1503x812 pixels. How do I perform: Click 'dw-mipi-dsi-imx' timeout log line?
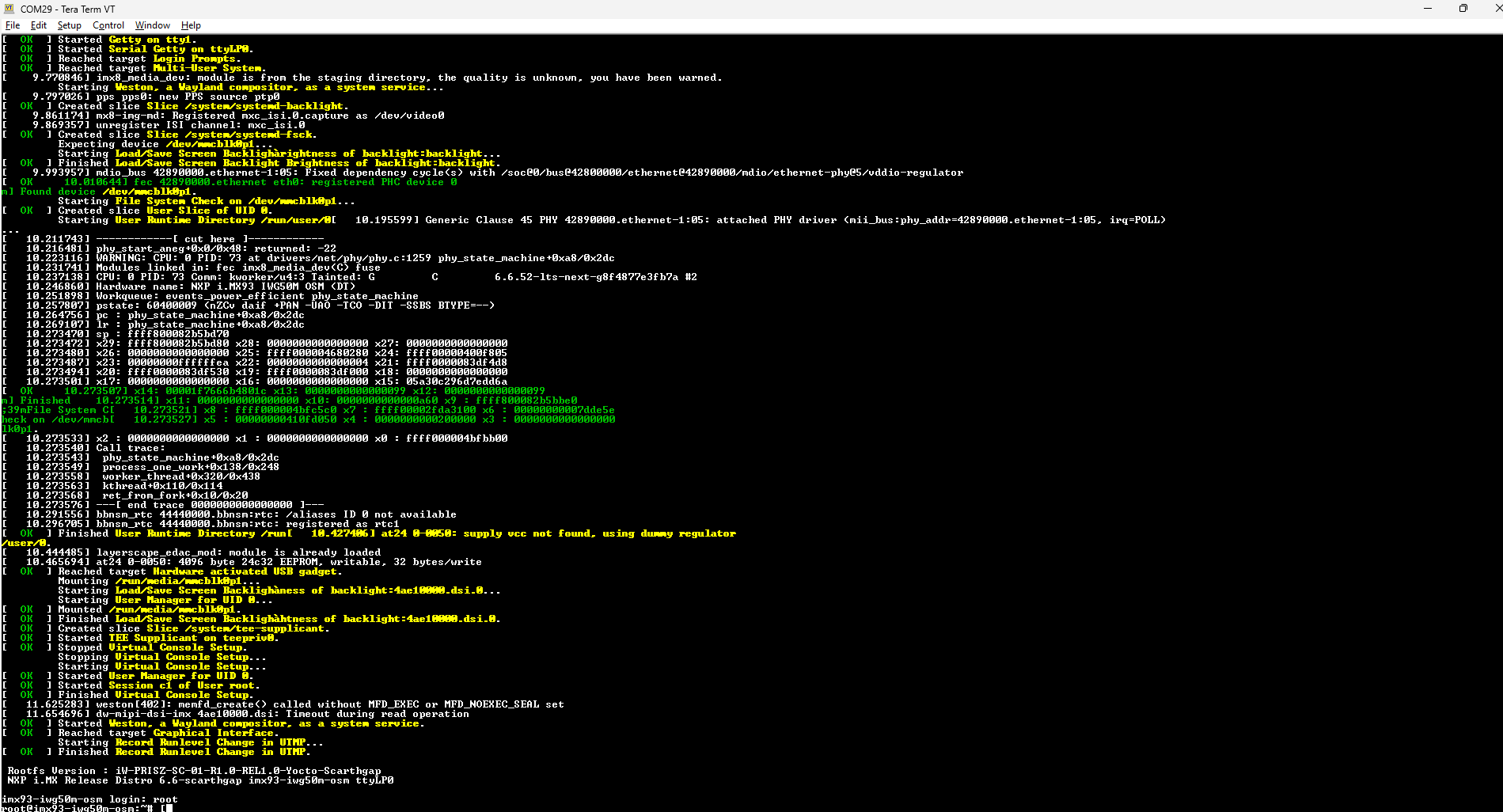tap(235, 714)
